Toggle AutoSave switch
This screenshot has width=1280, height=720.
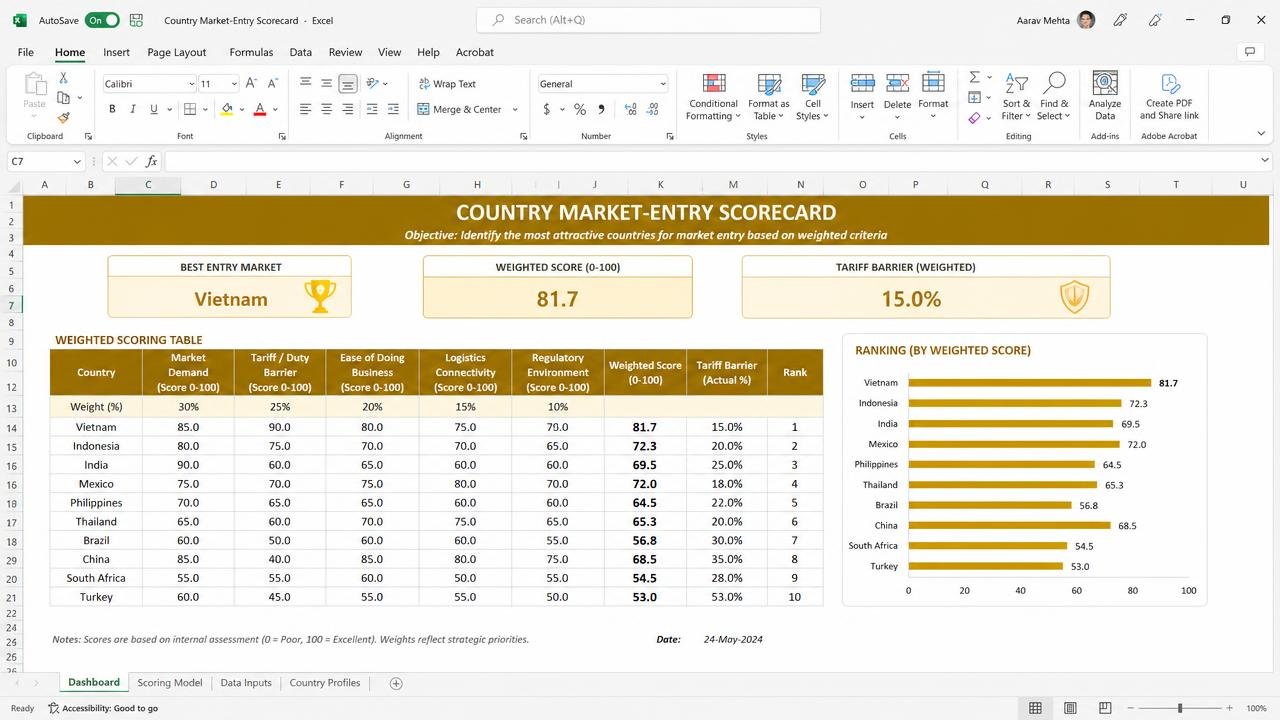(x=102, y=20)
